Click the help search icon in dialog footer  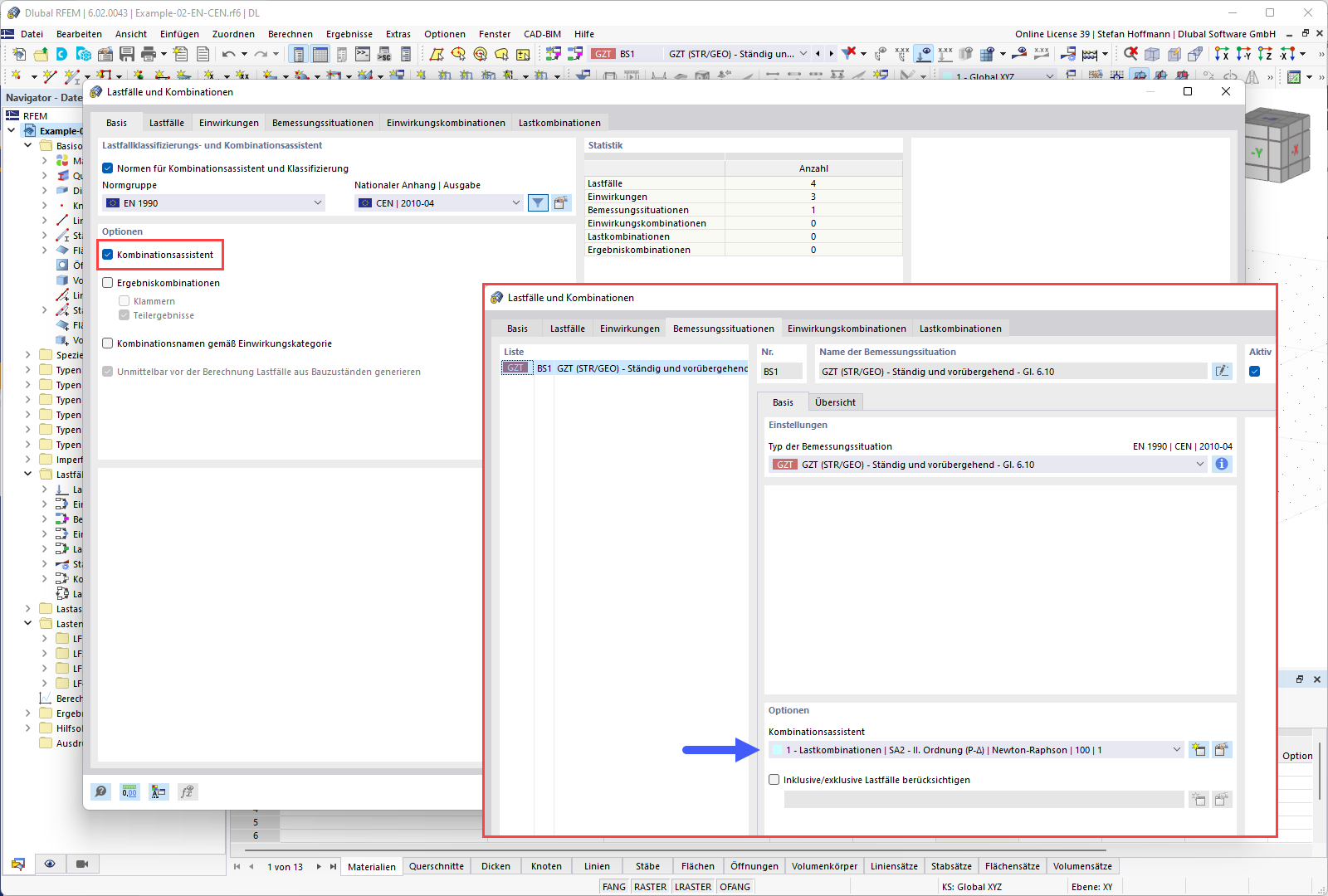101,792
